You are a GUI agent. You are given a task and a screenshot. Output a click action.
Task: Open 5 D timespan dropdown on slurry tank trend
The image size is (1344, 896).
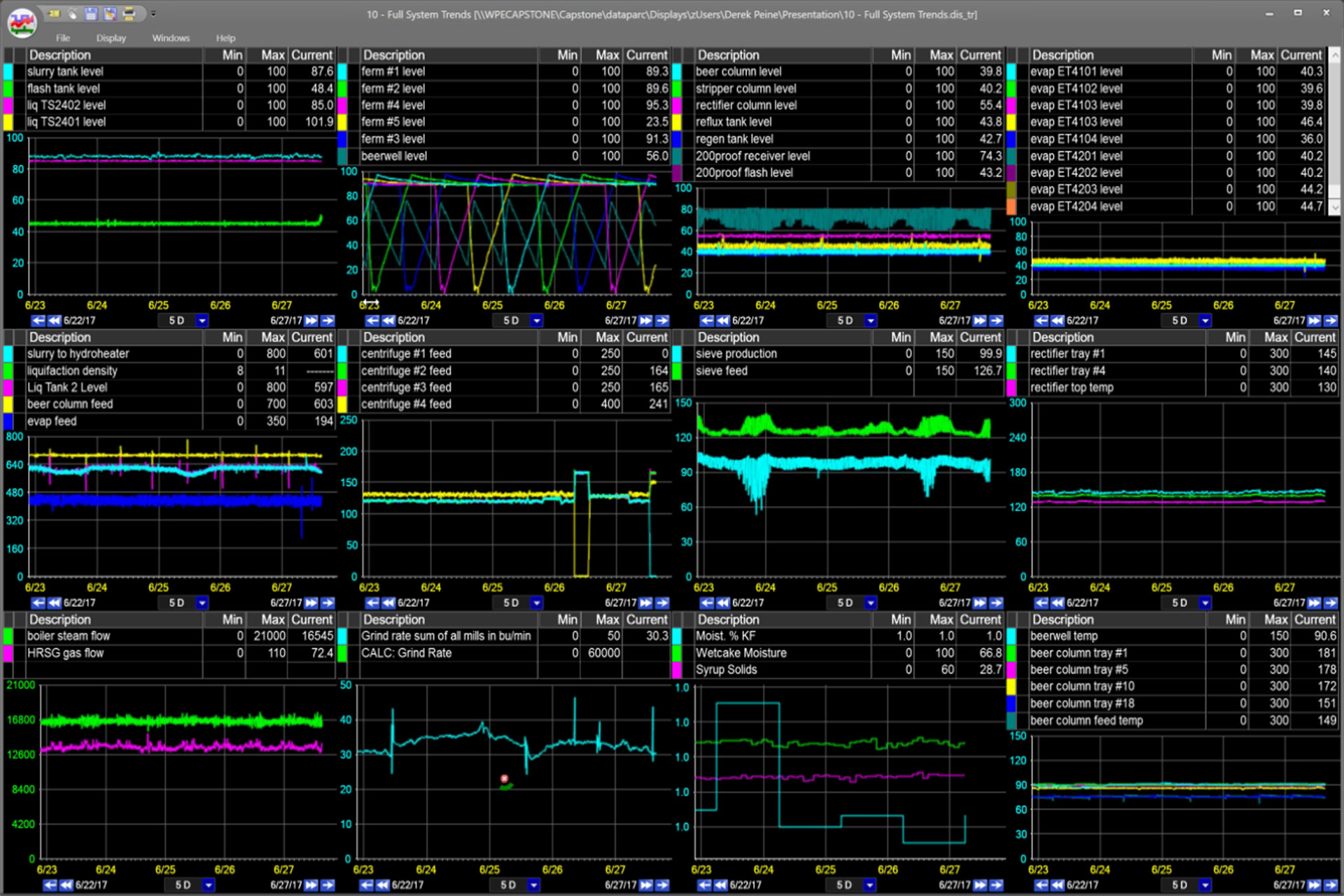[202, 321]
